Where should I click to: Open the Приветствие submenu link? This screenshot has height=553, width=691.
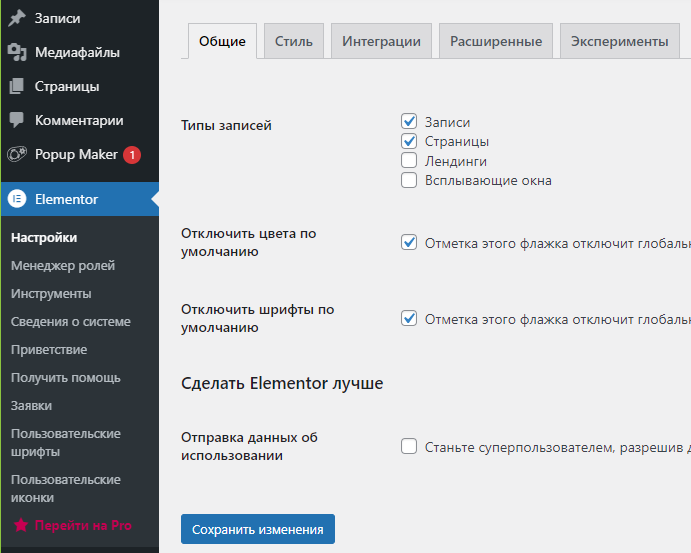click(x=49, y=349)
